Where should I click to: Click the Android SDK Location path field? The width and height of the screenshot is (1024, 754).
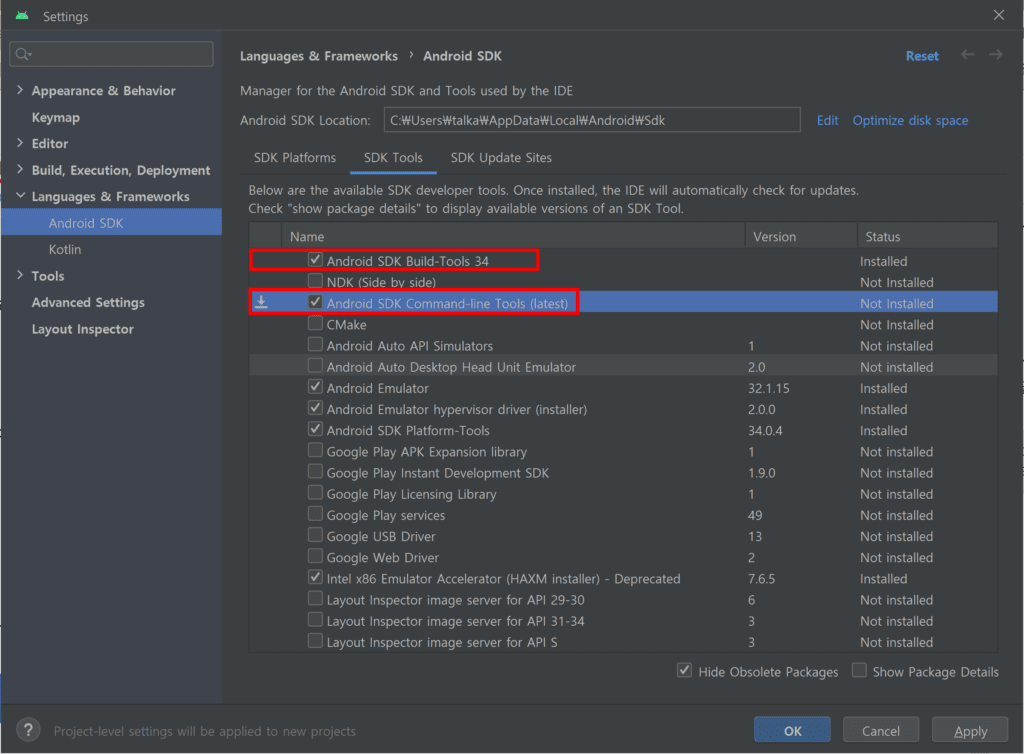click(x=592, y=120)
